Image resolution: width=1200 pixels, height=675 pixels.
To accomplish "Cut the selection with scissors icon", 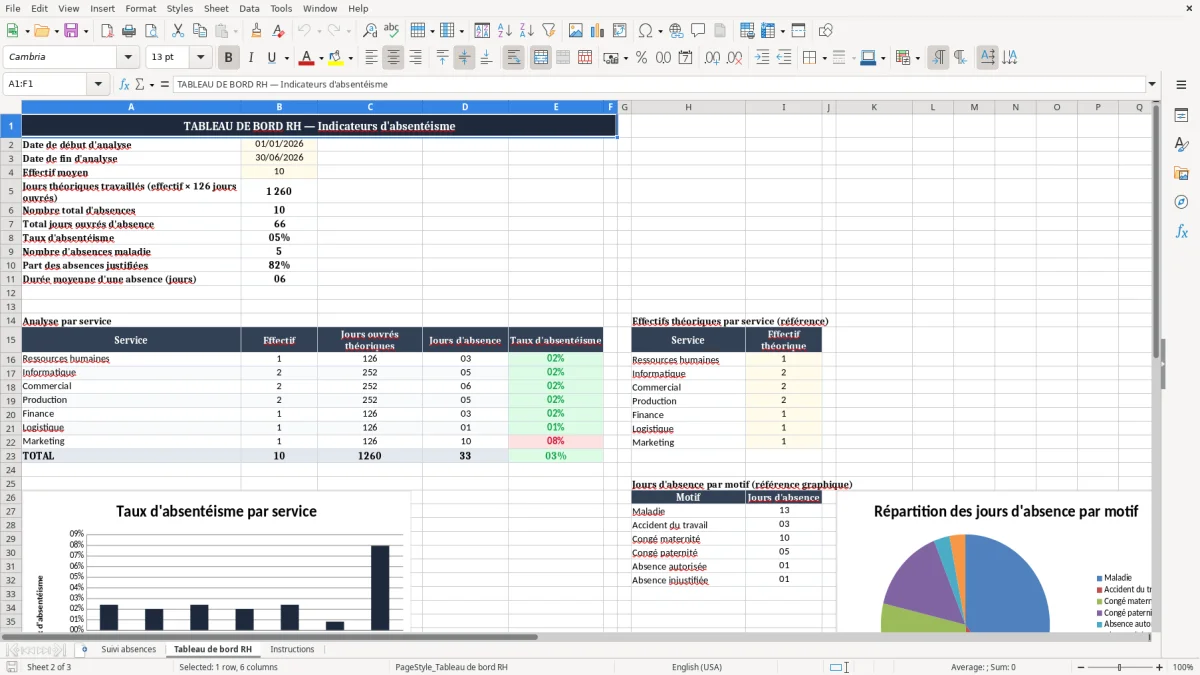I will (x=177, y=31).
